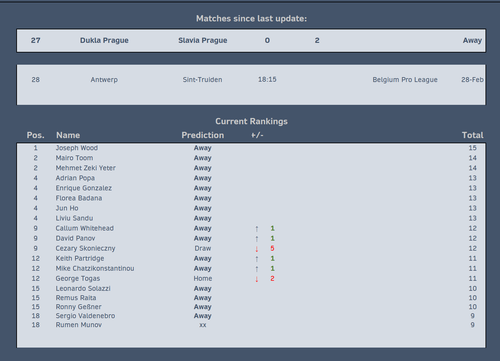
Task: Click the 28-Feb date
Action: (x=472, y=80)
